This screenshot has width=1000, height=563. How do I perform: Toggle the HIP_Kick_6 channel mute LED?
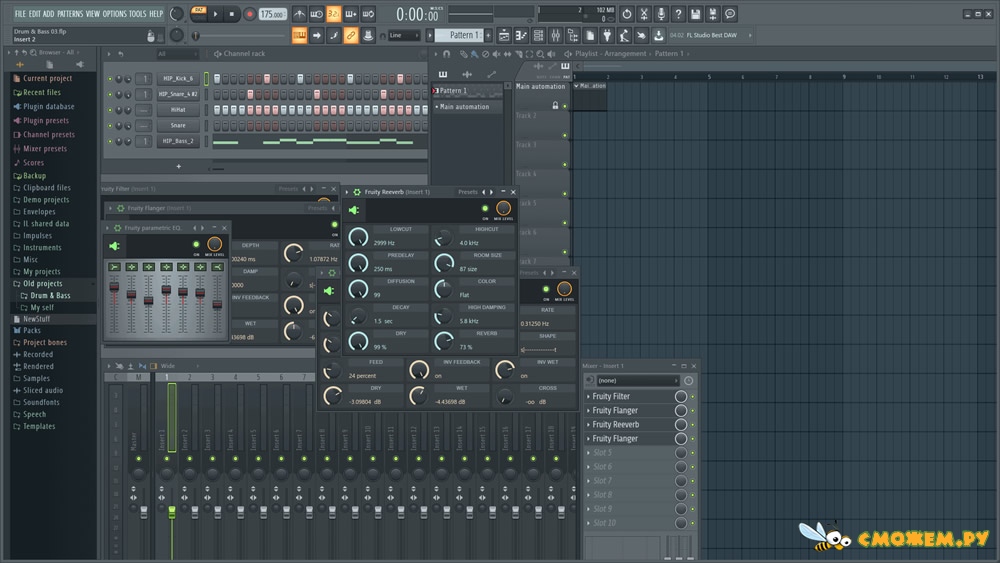110,79
